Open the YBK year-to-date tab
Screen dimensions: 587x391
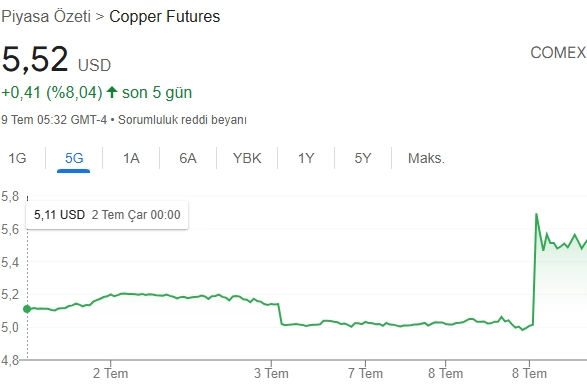pos(247,158)
